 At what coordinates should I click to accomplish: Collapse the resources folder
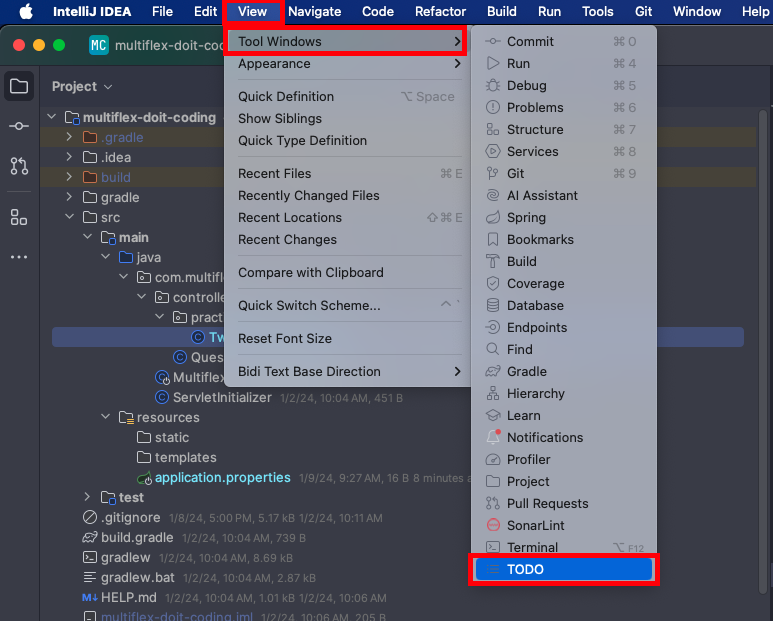click(x=105, y=416)
